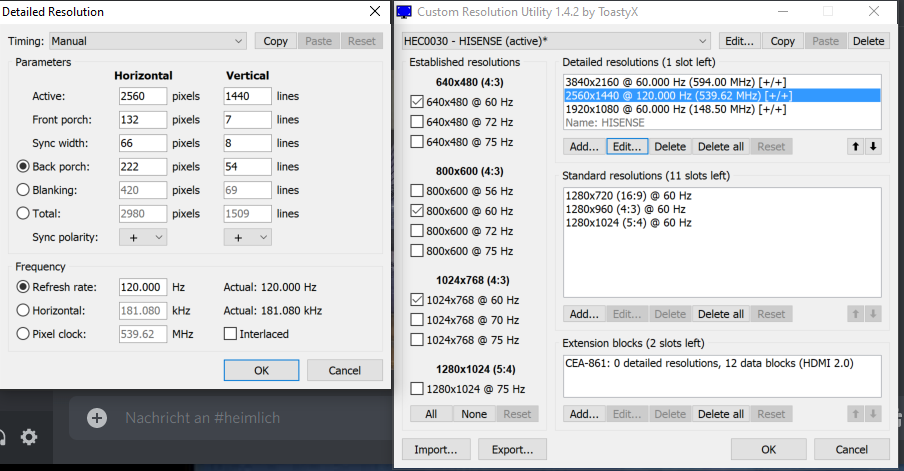The image size is (904, 471).
Task: Open the Timing dropdown
Action: tap(147, 41)
